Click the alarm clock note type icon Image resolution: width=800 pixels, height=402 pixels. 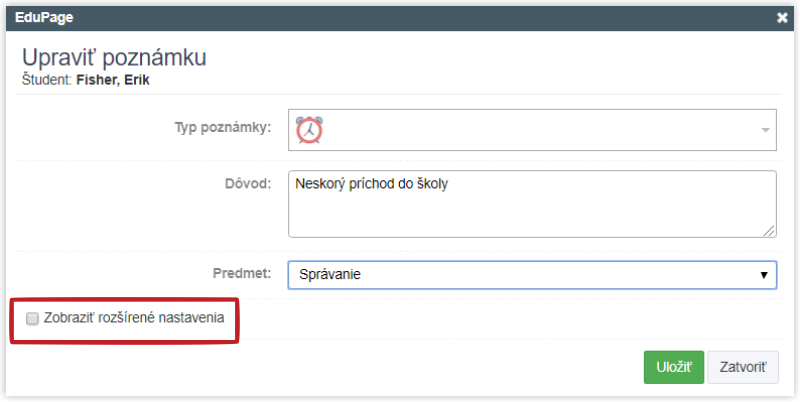309,130
